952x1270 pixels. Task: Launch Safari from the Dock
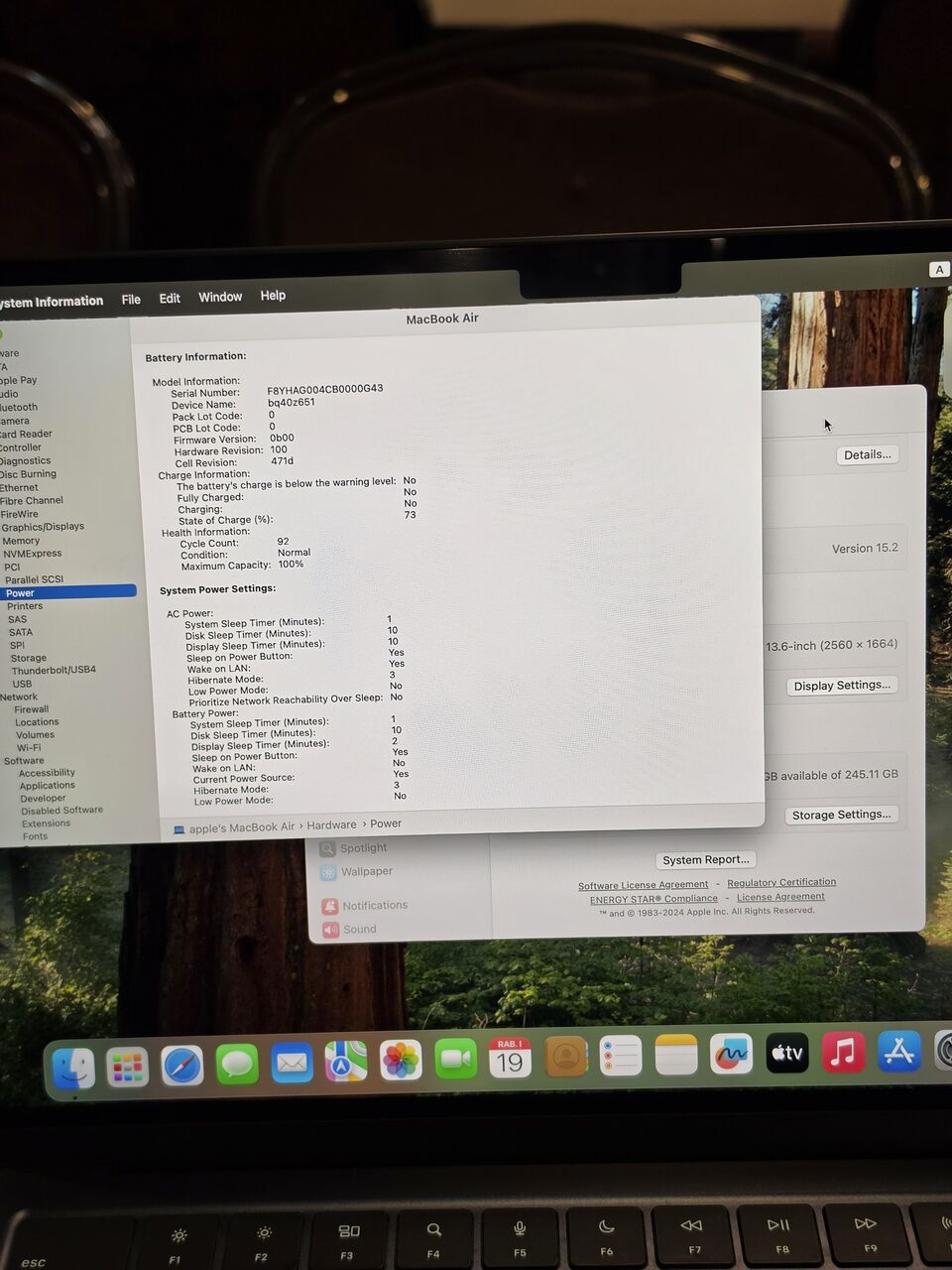click(x=182, y=1066)
